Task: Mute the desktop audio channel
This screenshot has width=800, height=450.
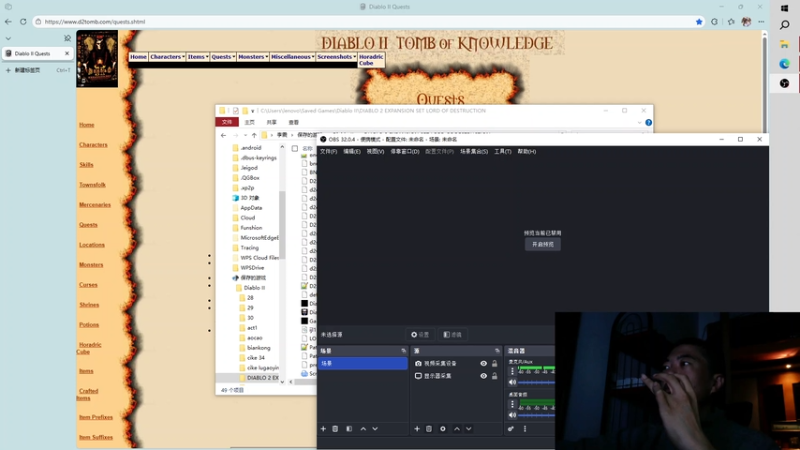Action: (512, 415)
